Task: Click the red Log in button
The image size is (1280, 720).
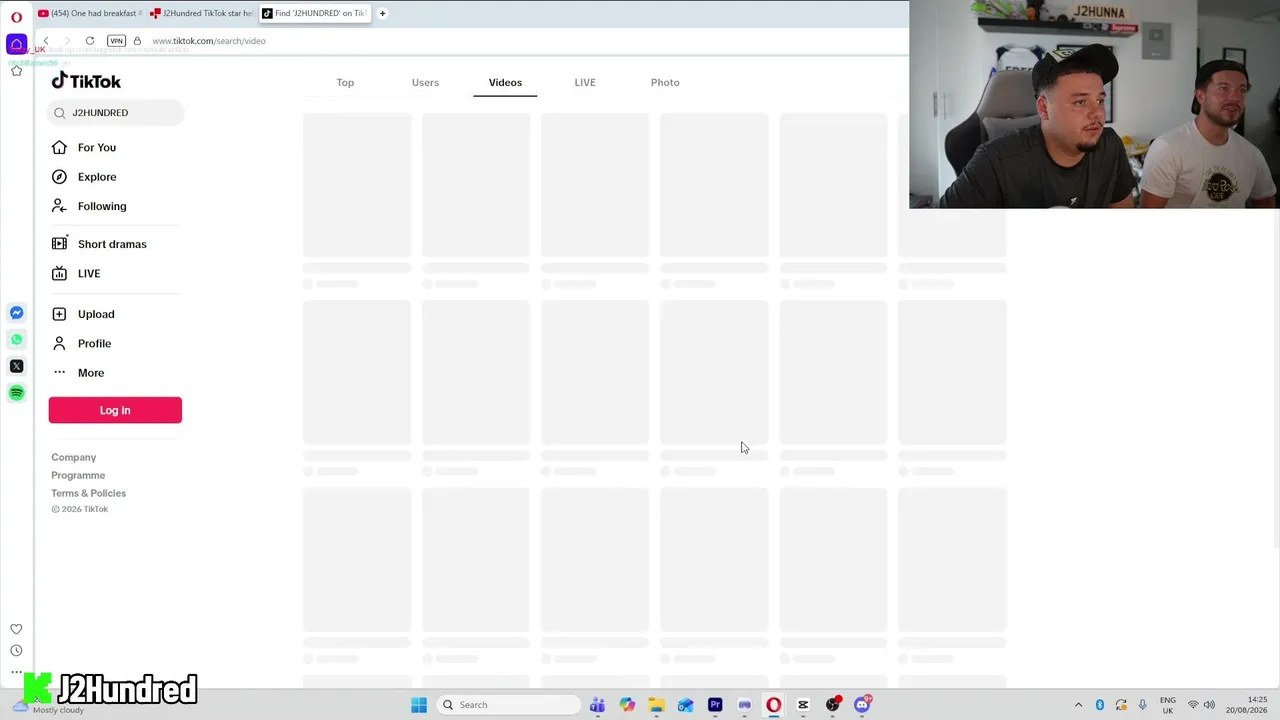Action: click(x=115, y=410)
